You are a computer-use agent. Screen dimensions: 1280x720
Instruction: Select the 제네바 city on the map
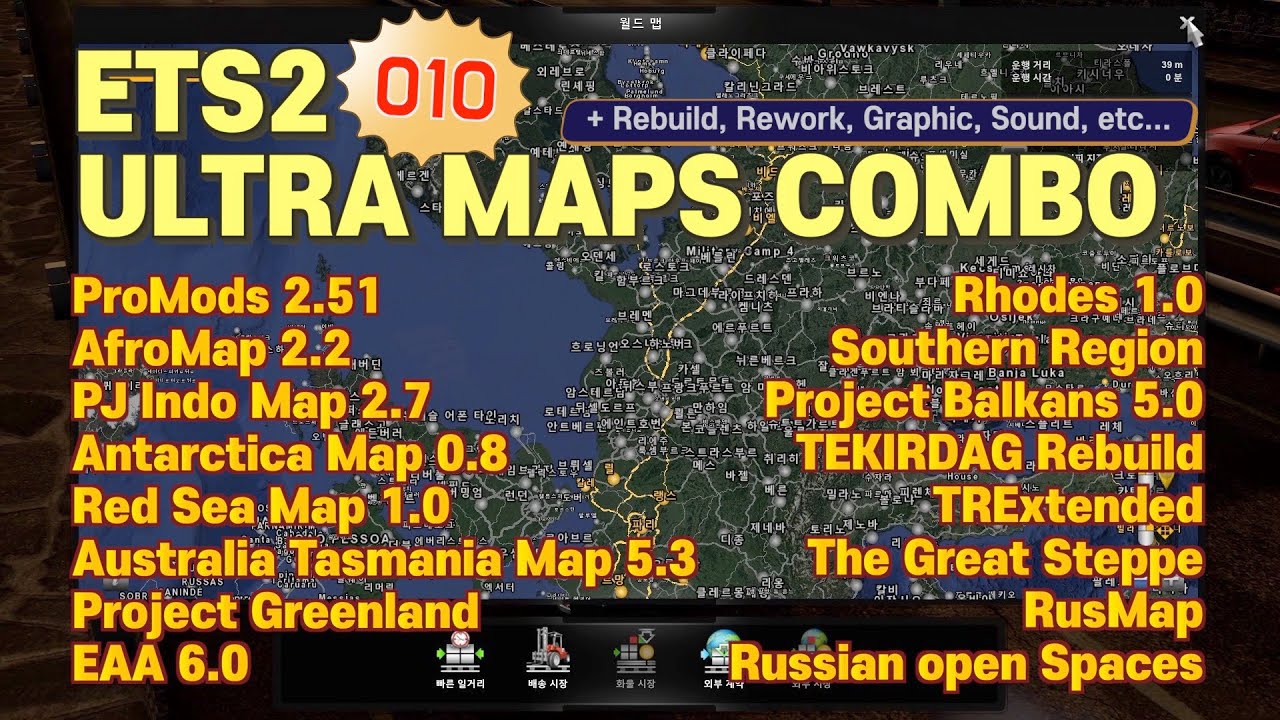(768, 528)
